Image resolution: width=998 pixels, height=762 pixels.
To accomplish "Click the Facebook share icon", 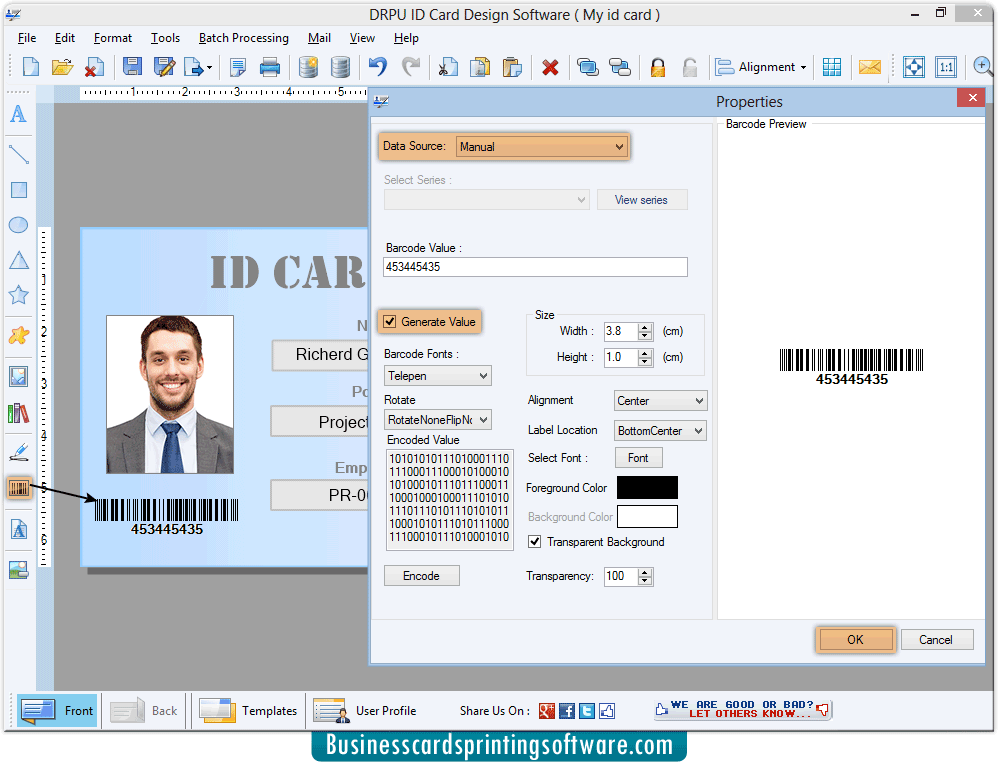I will coord(566,710).
